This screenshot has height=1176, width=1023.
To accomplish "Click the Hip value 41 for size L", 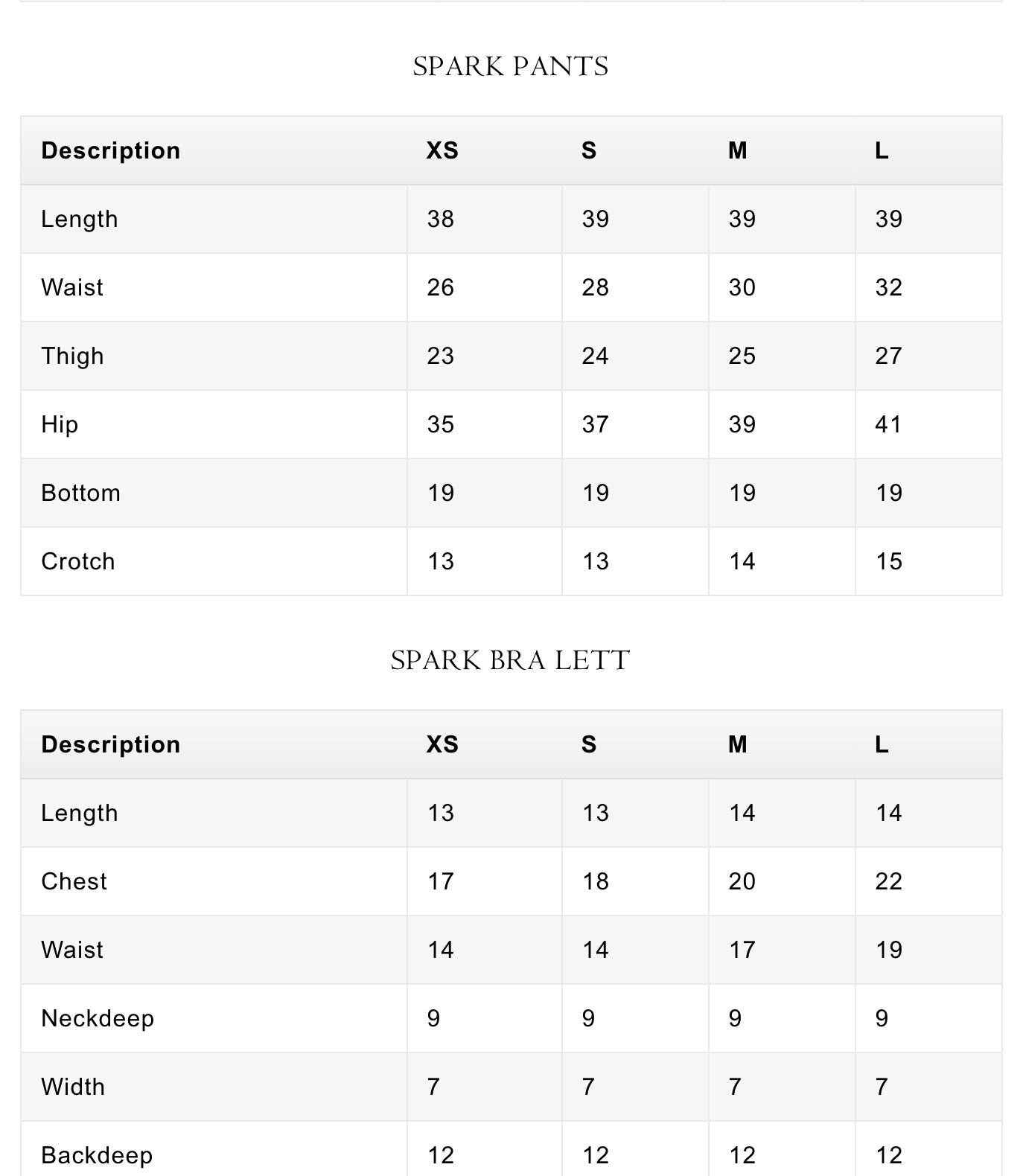I will [888, 425].
